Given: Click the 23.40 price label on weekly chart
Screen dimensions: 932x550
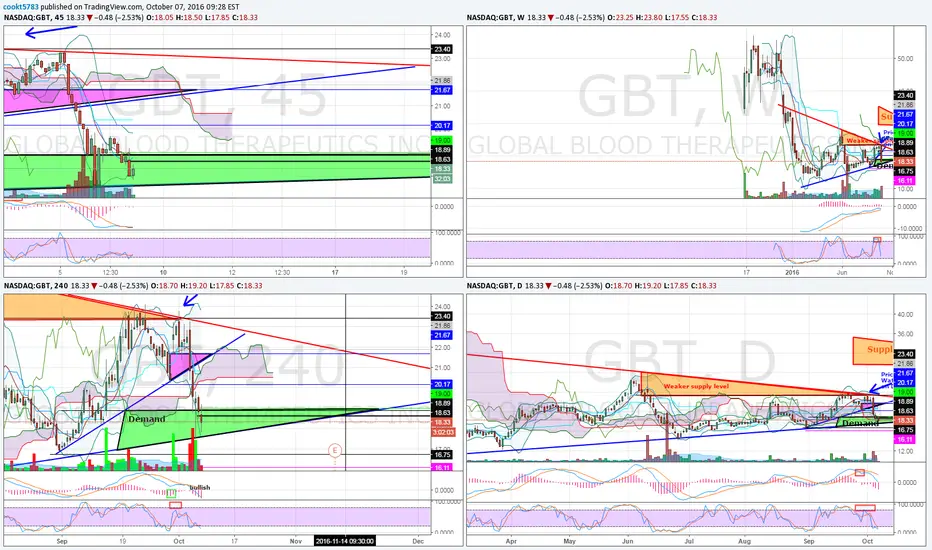Looking at the screenshot, I should 905,95.
